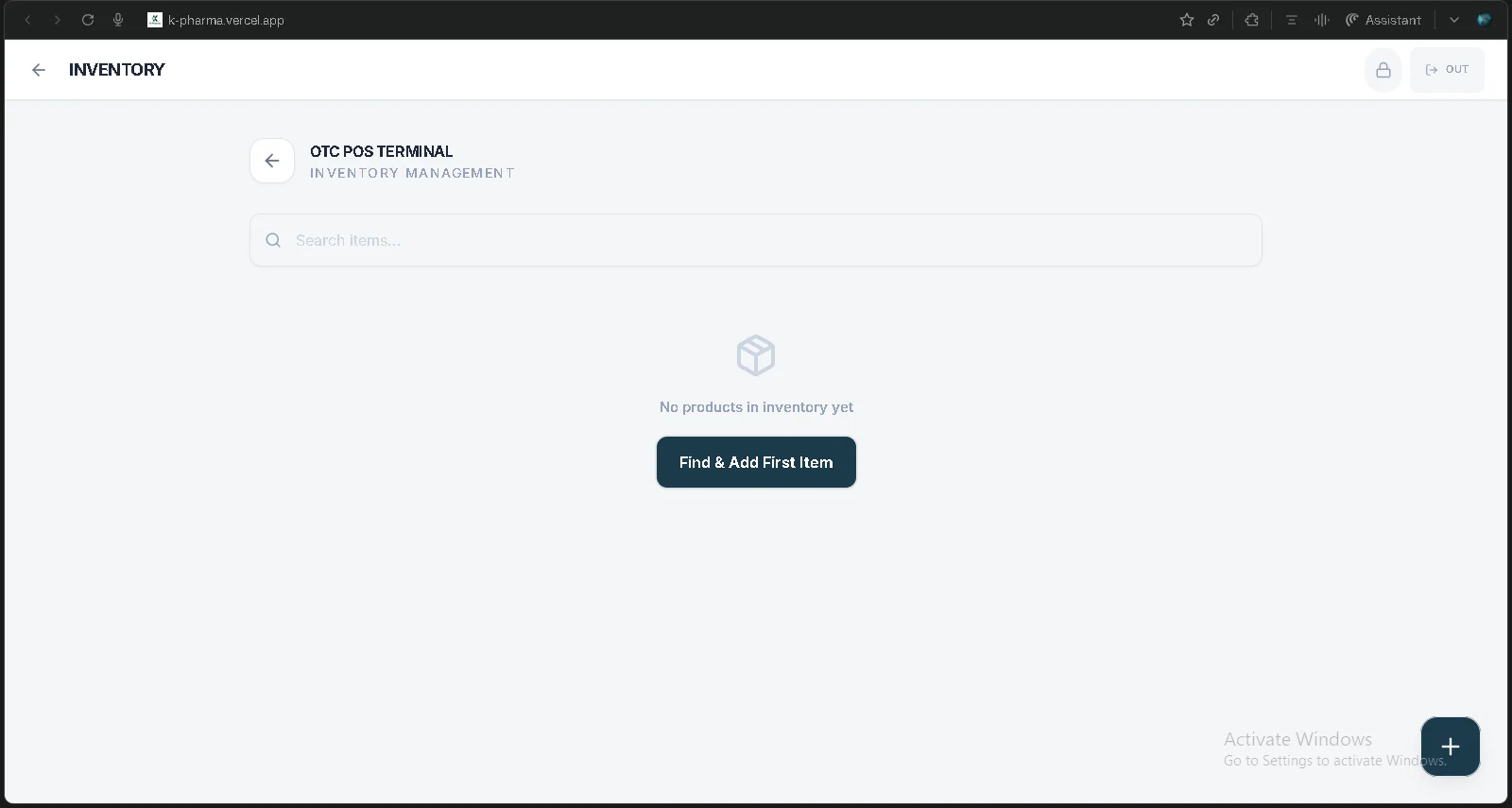
Task: Click the INVENTORY page title
Action: click(x=117, y=70)
